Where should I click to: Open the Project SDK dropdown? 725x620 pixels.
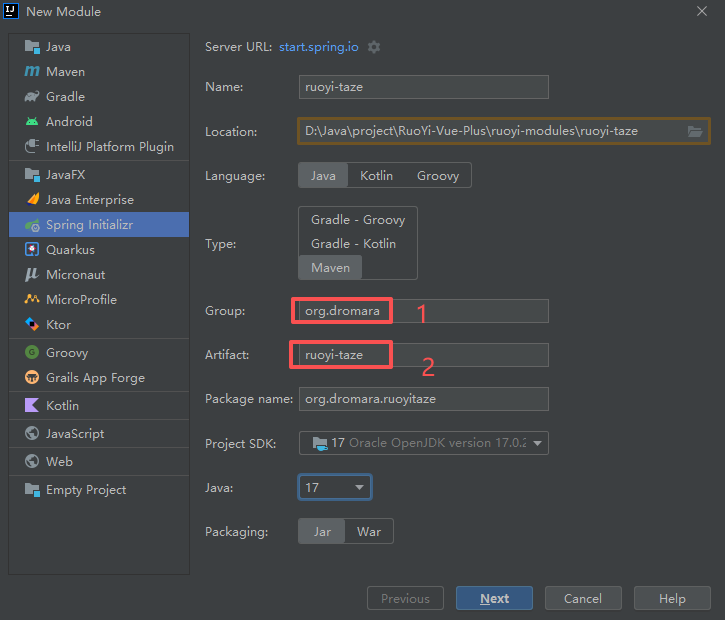424,443
